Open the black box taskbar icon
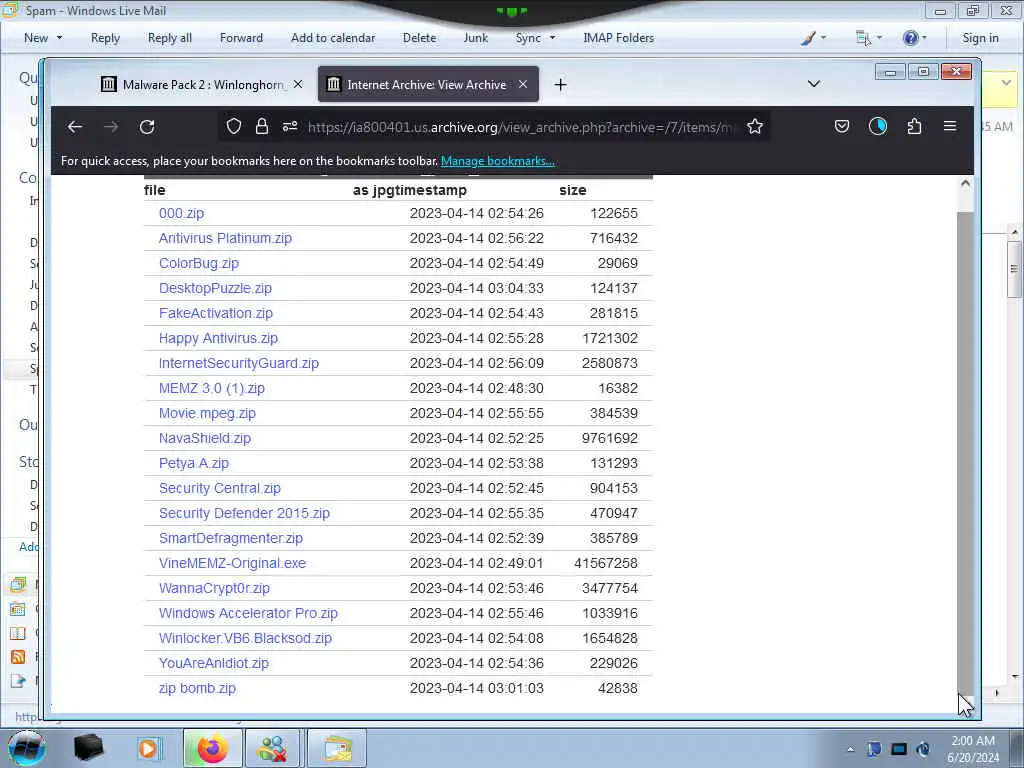 point(88,748)
